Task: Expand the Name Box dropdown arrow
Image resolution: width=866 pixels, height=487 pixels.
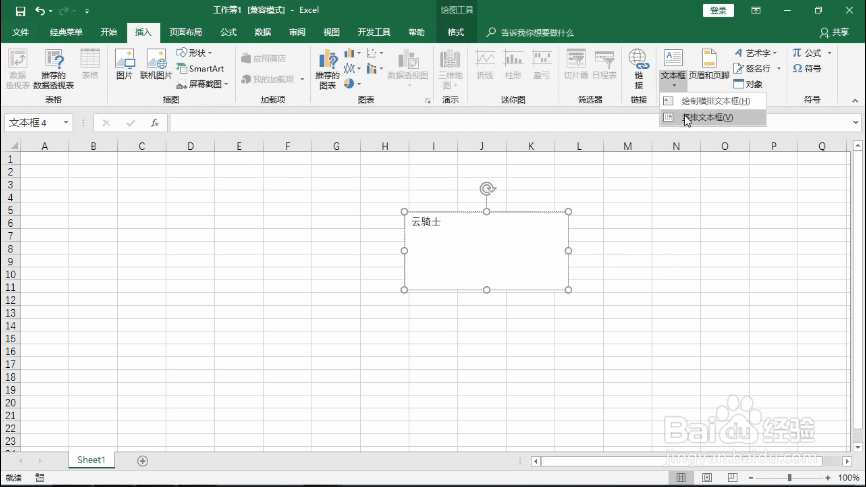Action: click(x=66, y=122)
